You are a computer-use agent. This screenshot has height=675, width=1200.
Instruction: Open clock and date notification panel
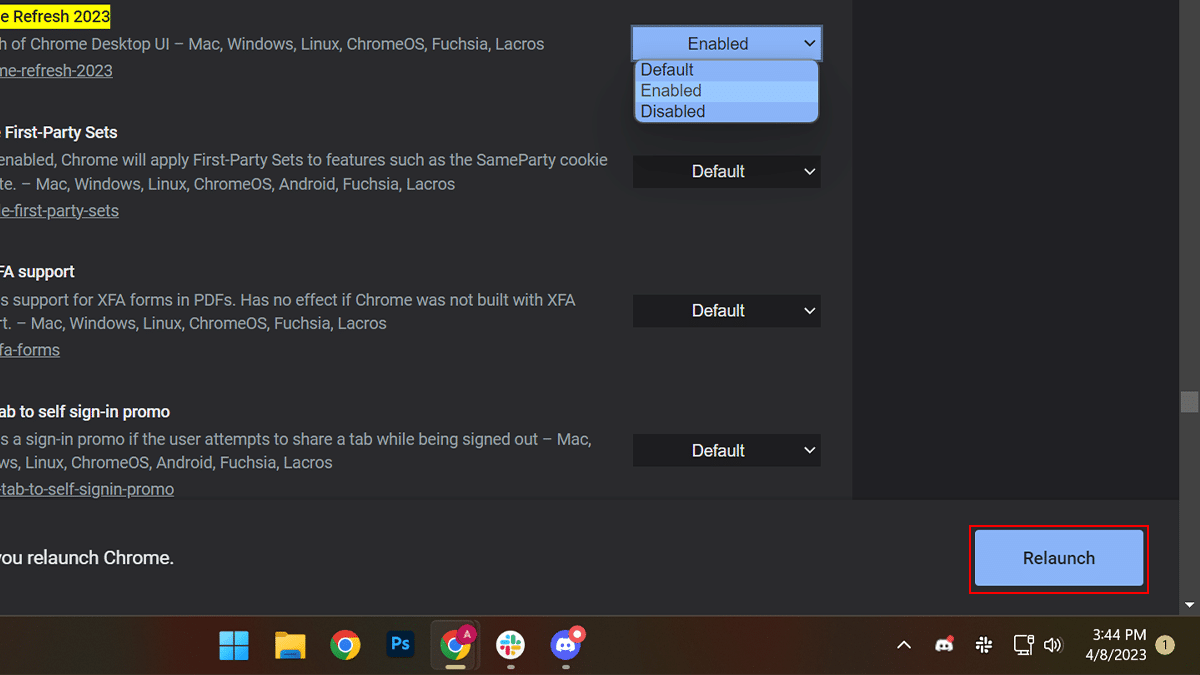pos(1118,645)
